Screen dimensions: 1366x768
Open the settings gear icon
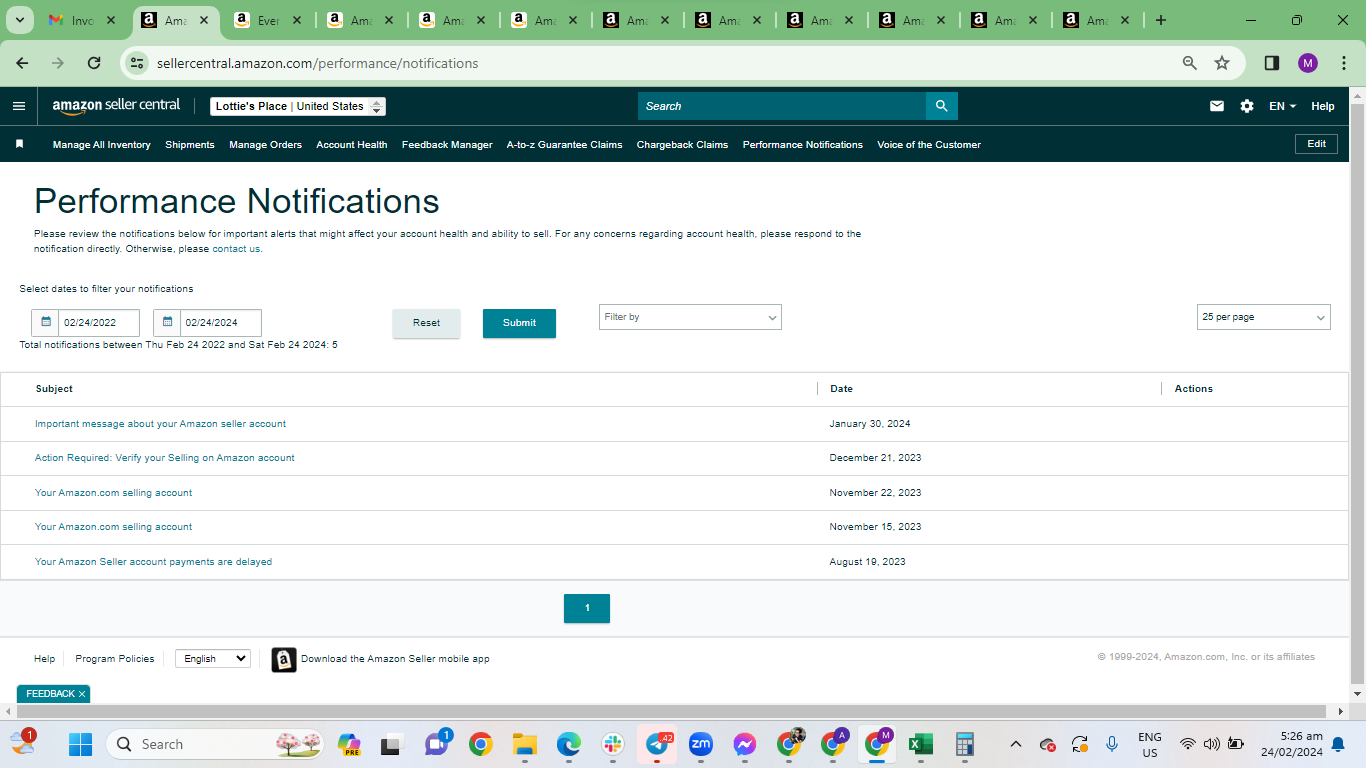(x=1247, y=106)
